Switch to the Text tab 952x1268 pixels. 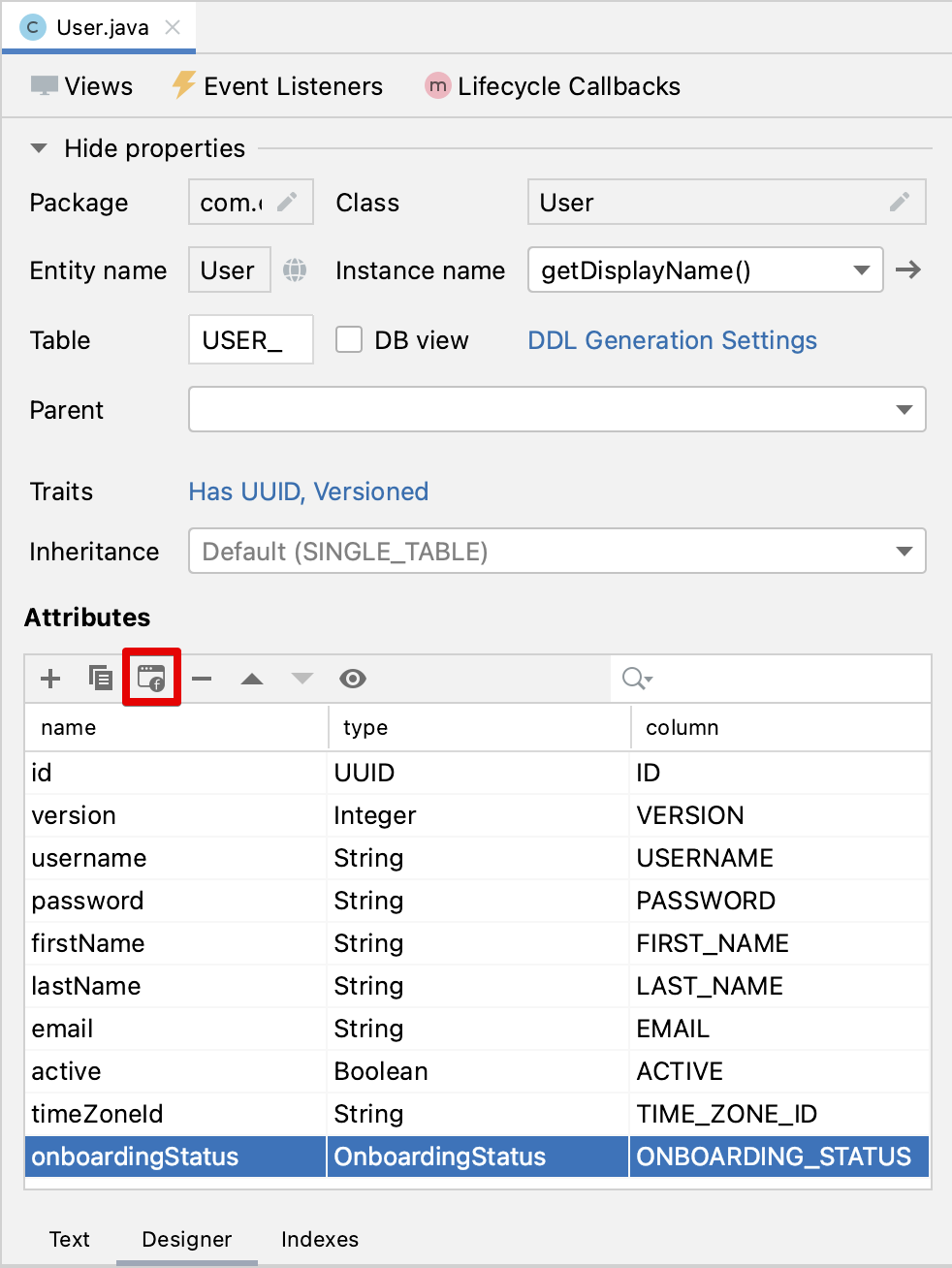coord(69,1239)
